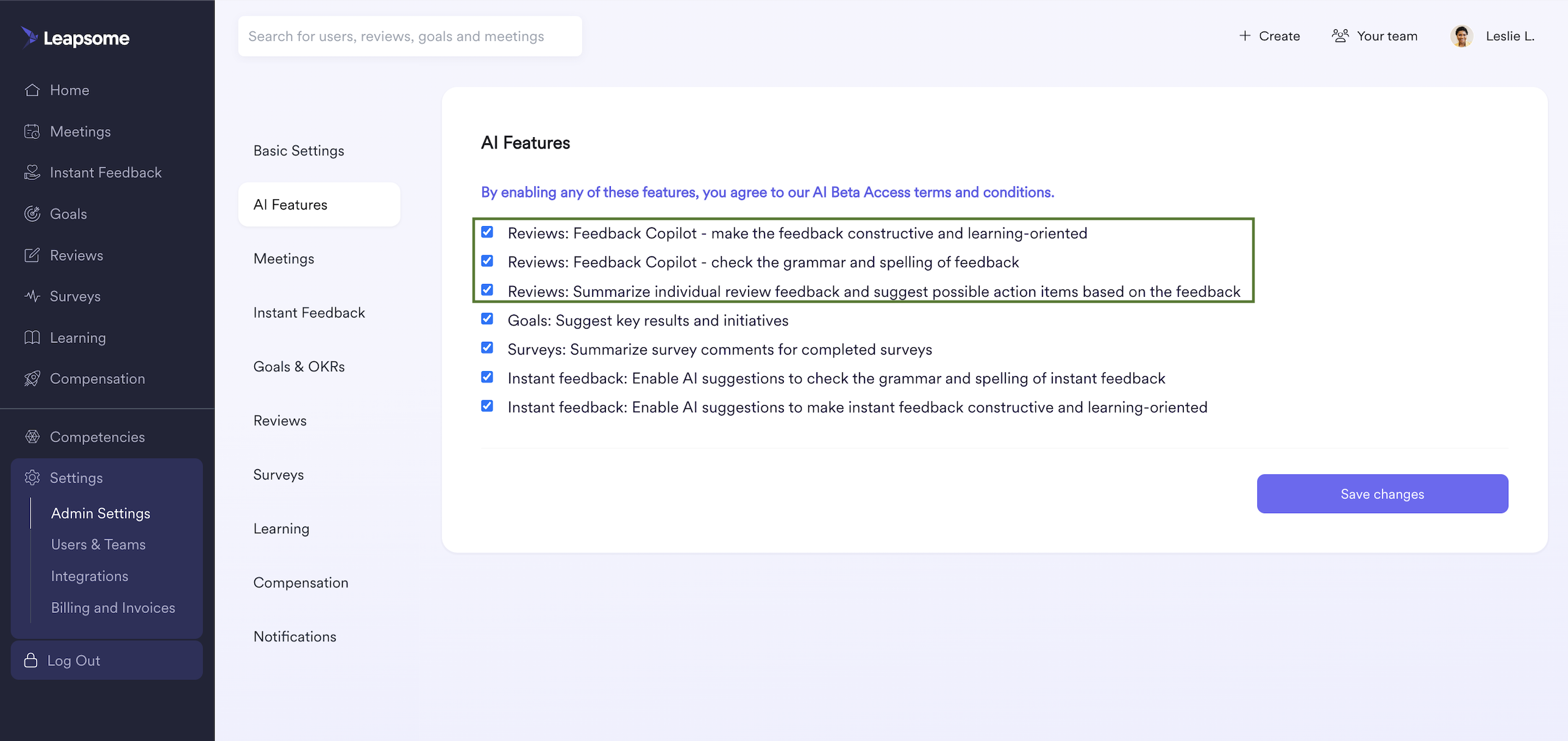
Task: Open Billing and Invoices in sidebar
Action: click(113, 608)
